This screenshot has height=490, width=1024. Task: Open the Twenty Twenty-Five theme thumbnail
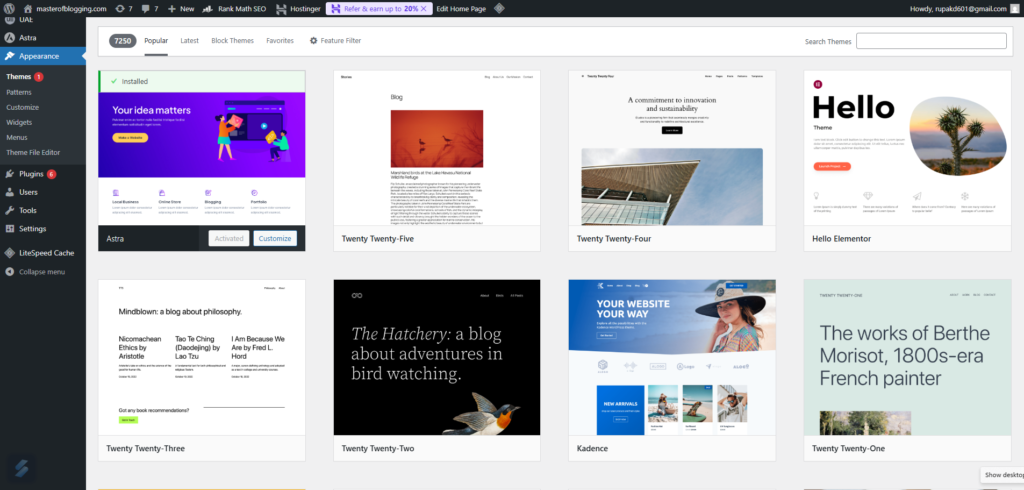(437, 148)
